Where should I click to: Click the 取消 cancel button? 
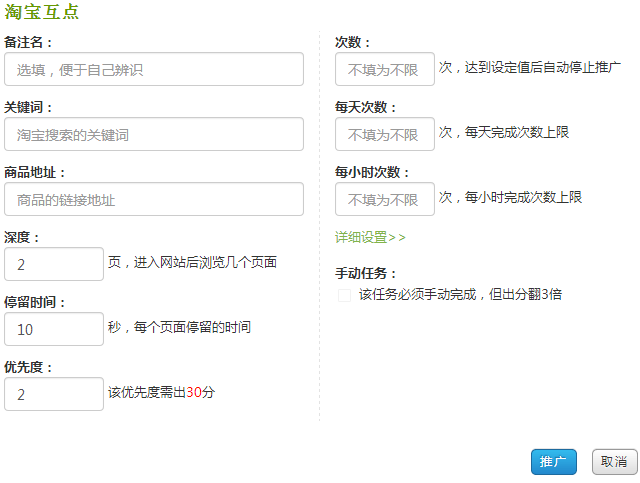tap(614, 462)
